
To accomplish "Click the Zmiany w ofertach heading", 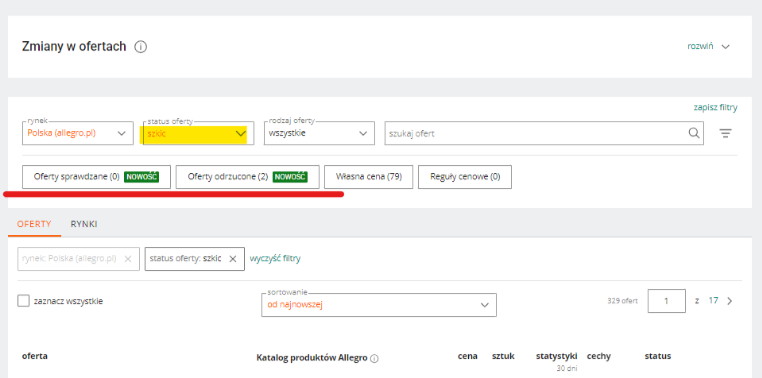I will click(x=74, y=47).
